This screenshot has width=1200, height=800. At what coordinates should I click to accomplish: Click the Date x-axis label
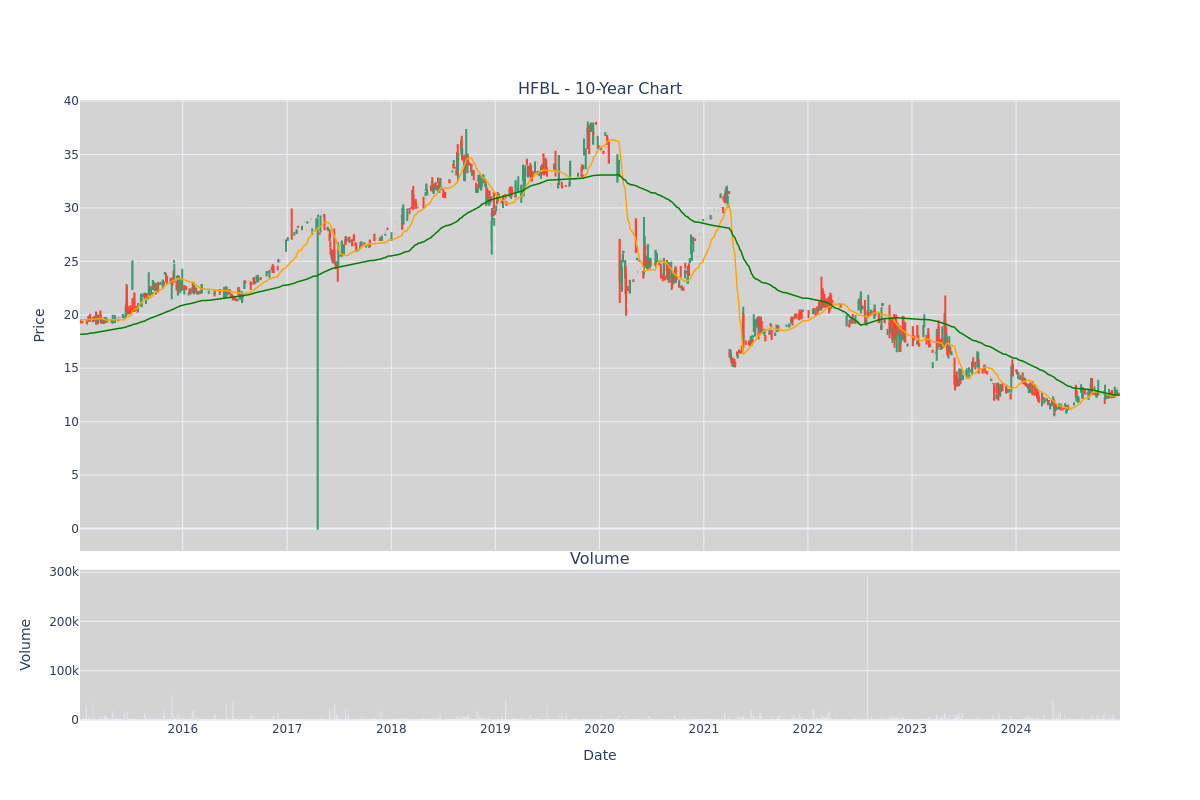[600, 756]
